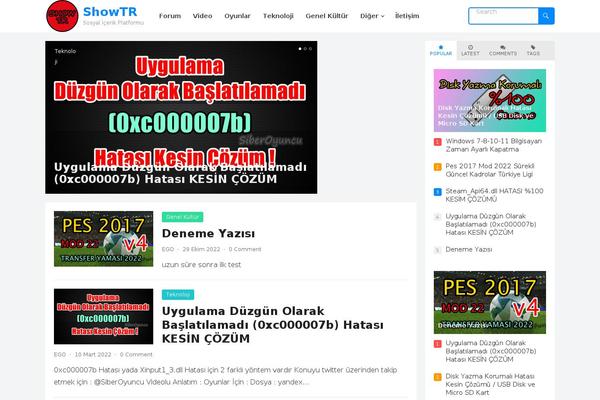The height and width of the screenshot is (400, 600).
Task: Open the Video menu item
Action: coord(202,16)
